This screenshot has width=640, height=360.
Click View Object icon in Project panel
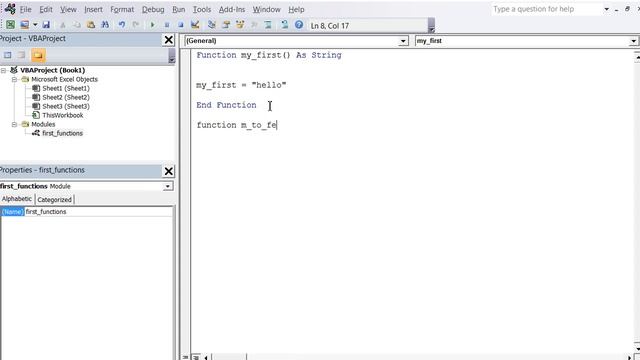pyautogui.click(x=22, y=55)
